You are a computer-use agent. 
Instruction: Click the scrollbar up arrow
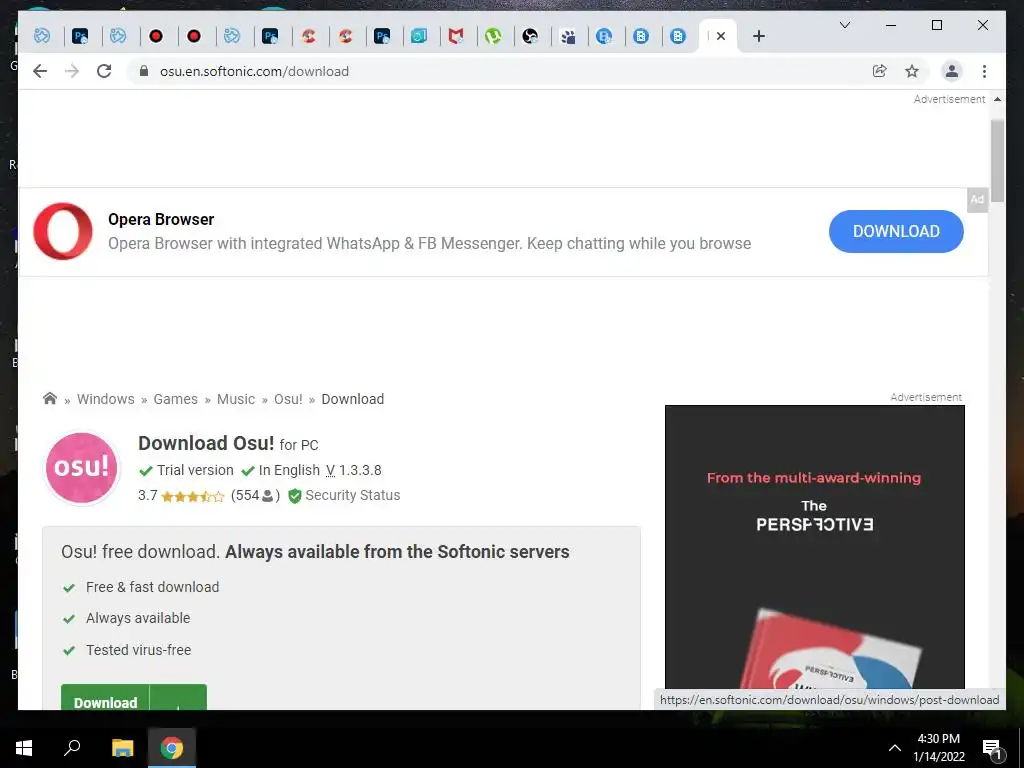pyautogui.click(x=997, y=99)
